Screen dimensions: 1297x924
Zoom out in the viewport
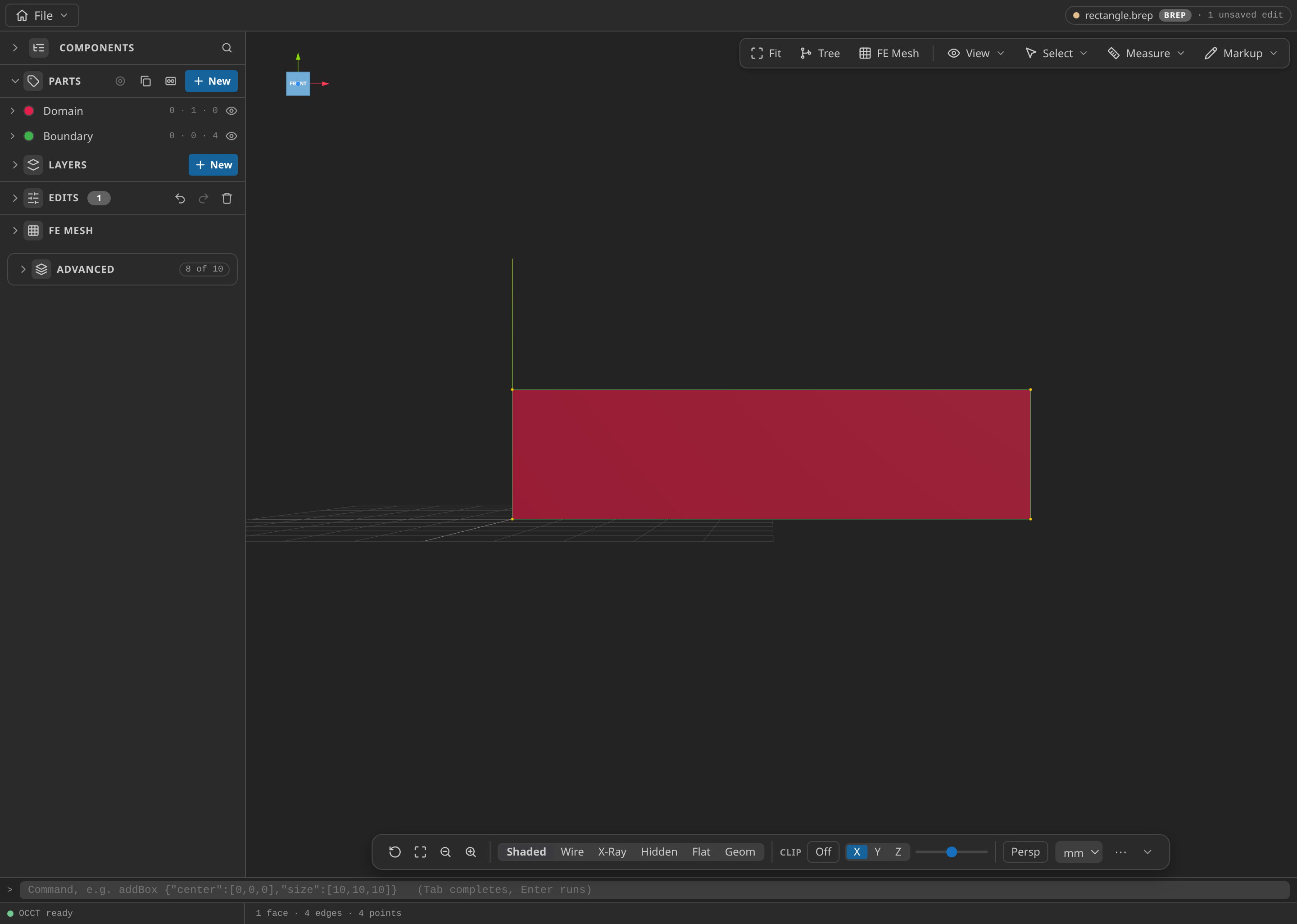pos(445,852)
